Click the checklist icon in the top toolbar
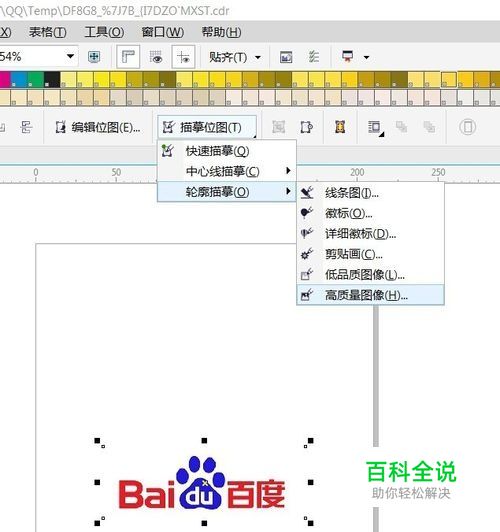The width and height of the screenshot is (500, 532). click(x=314, y=57)
